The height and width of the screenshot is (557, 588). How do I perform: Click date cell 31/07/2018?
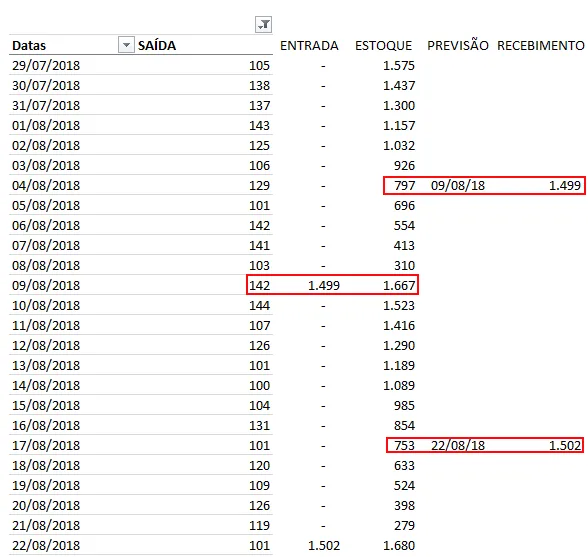click(x=46, y=105)
